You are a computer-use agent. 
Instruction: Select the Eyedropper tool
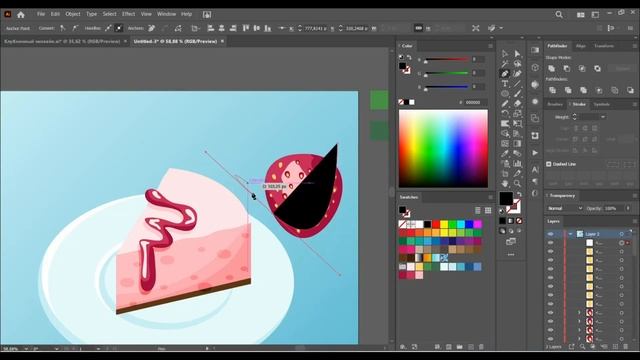click(505, 153)
